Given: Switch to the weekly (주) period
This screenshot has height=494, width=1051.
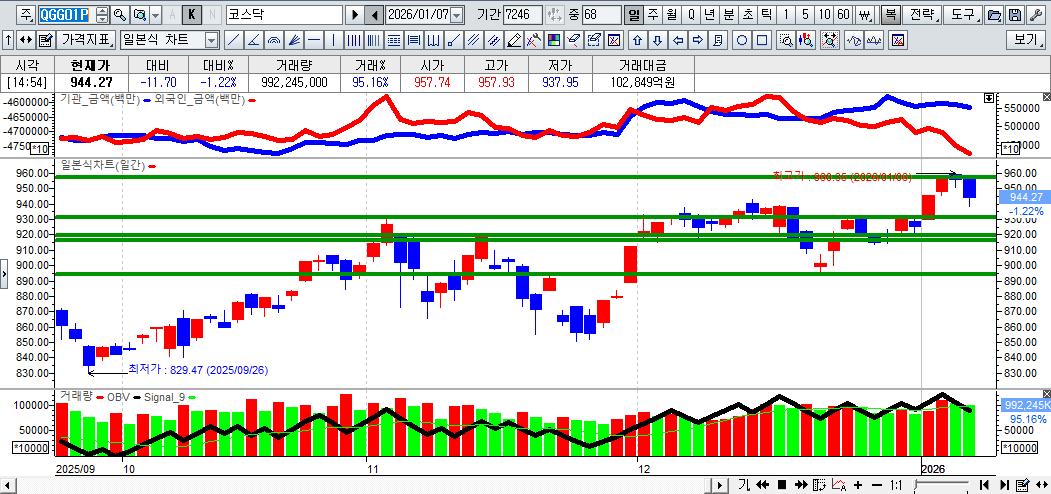Looking at the screenshot, I should (652, 15).
